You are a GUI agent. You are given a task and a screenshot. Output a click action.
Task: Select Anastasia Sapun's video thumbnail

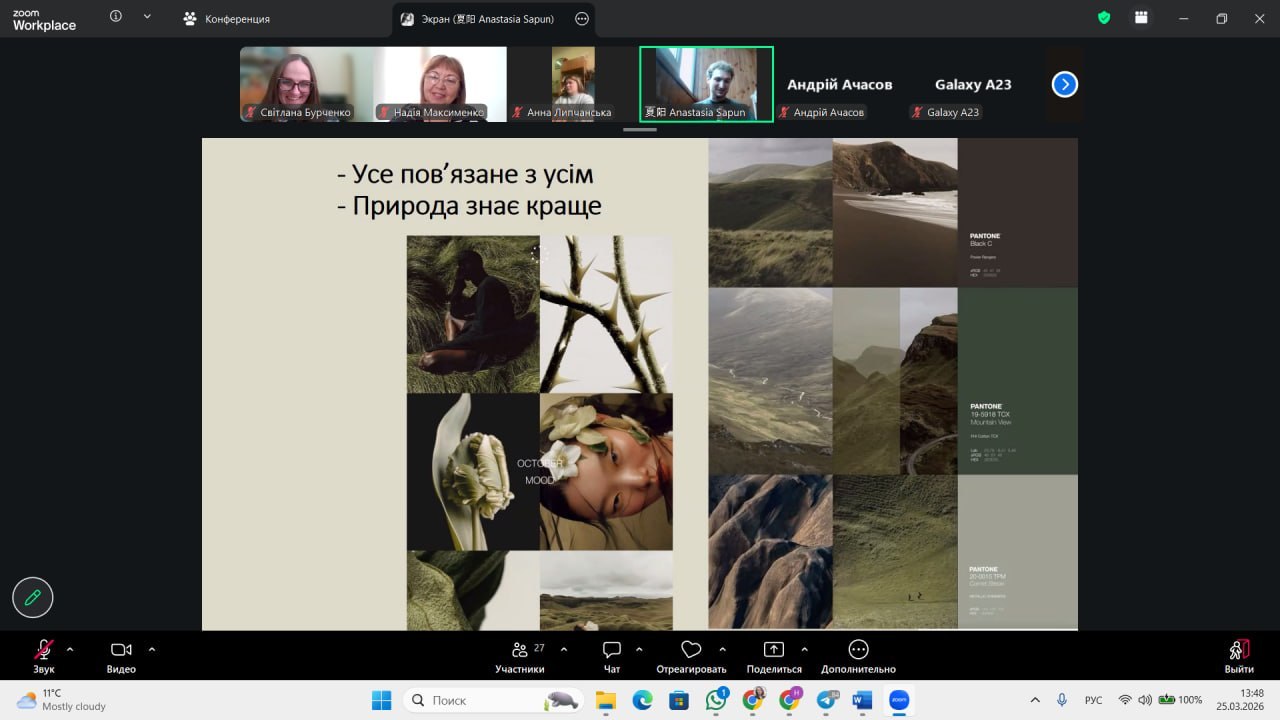[x=706, y=84]
